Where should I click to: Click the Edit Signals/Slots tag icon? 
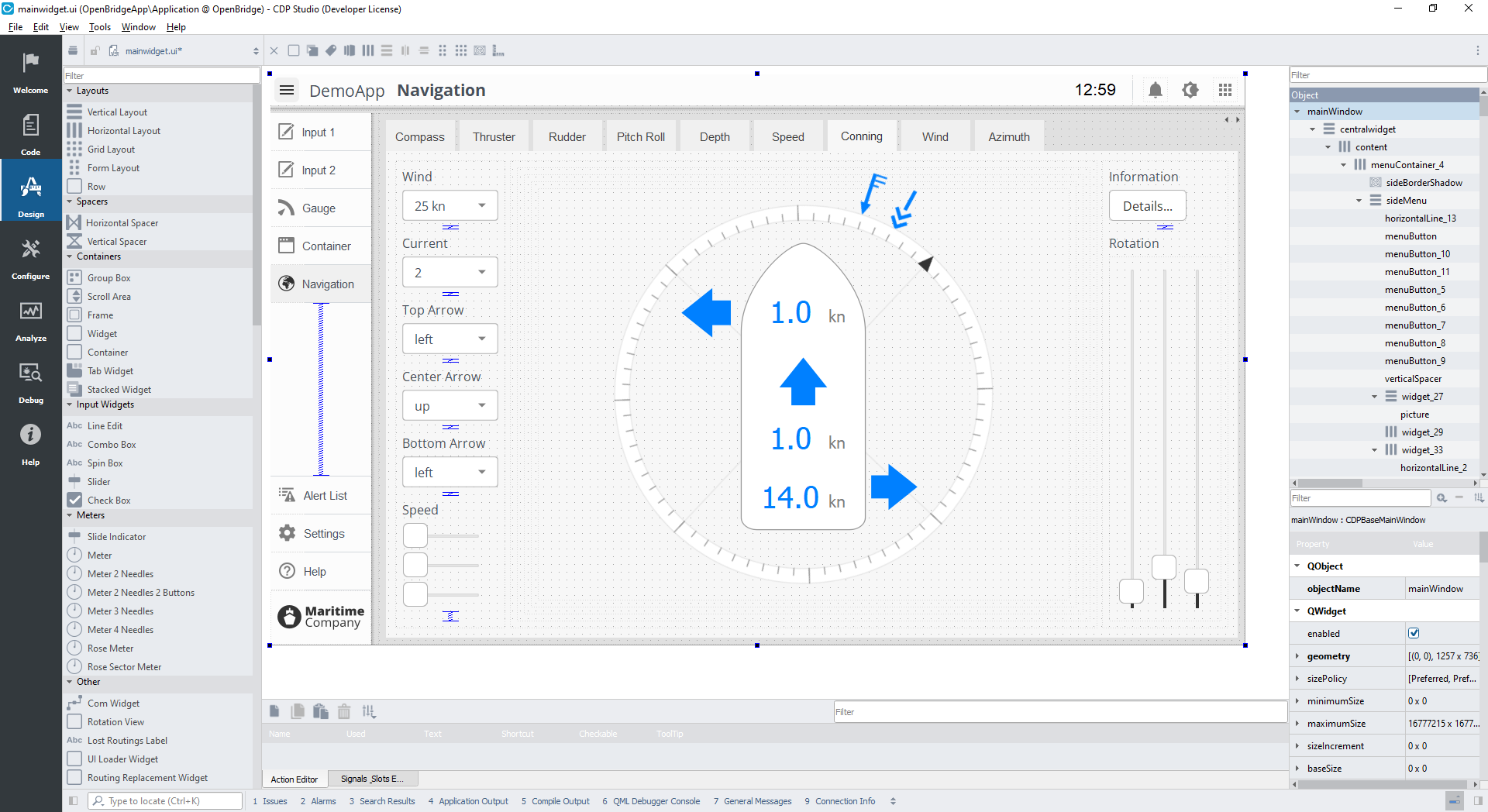(331, 50)
